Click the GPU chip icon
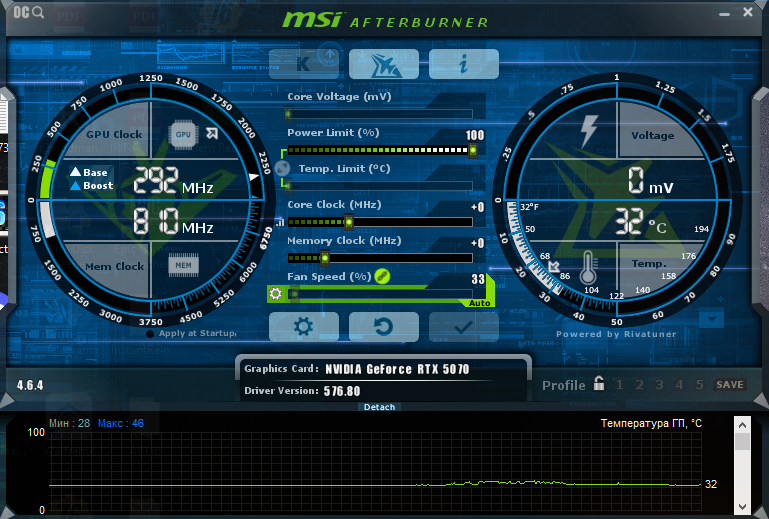 (x=183, y=134)
